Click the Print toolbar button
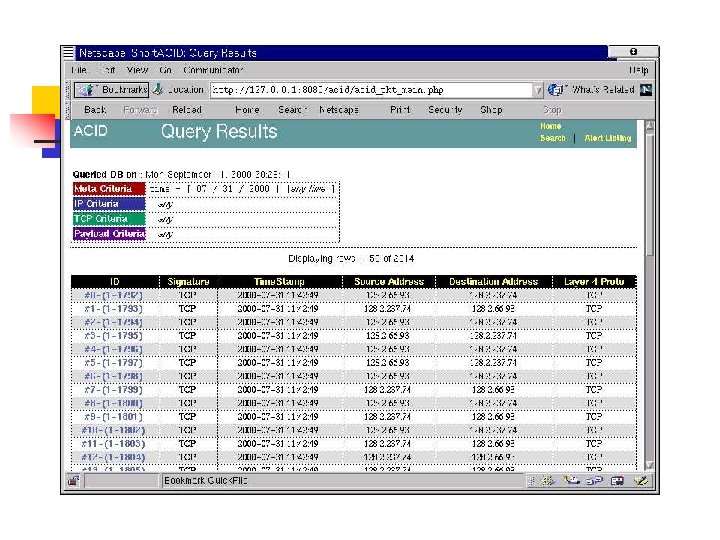720x540 pixels. [400, 110]
